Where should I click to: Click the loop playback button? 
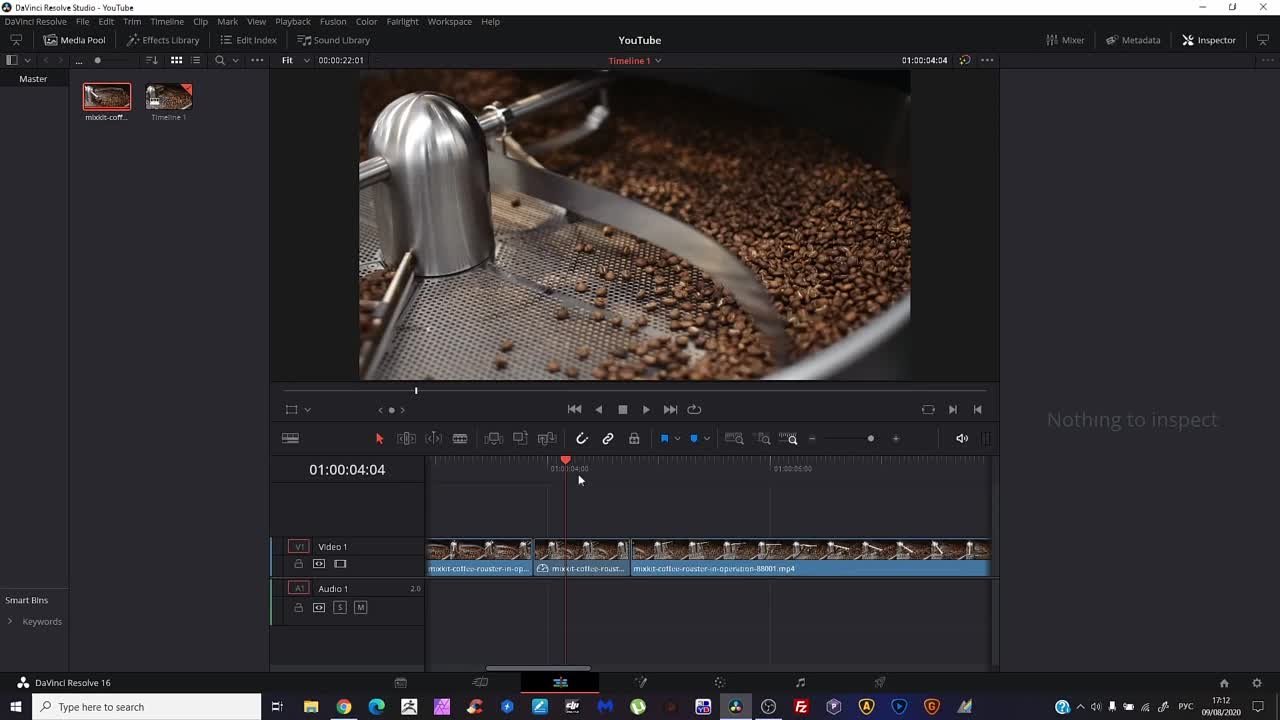click(694, 409)
